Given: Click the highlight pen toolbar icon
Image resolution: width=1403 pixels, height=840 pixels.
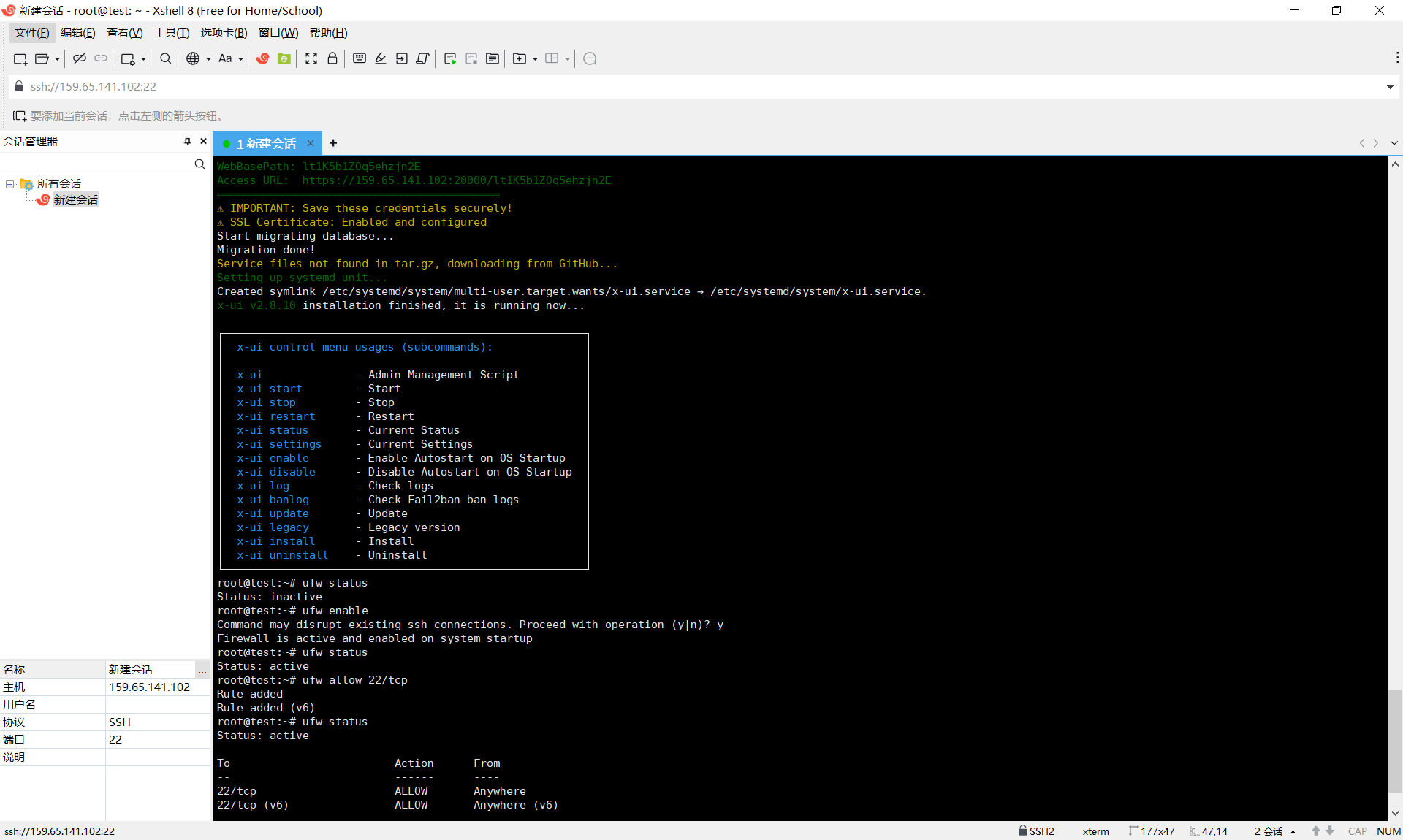Looking at the screenshot, I should point(381,58).
